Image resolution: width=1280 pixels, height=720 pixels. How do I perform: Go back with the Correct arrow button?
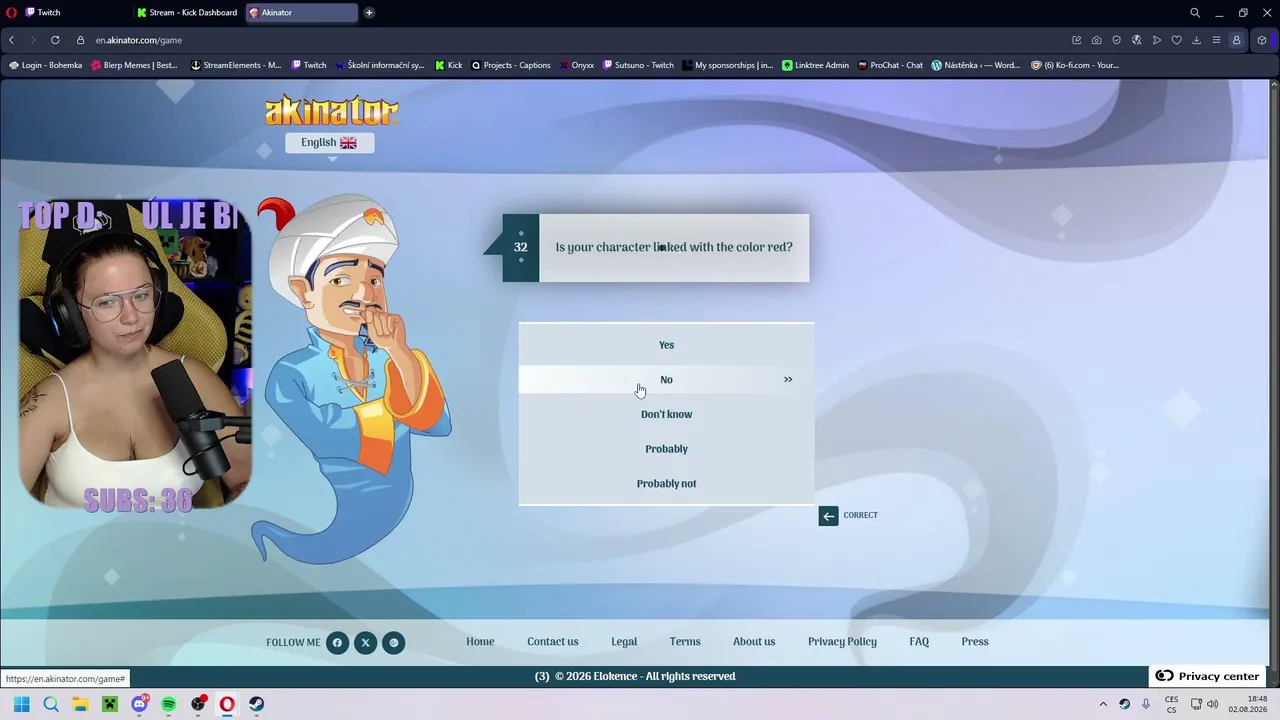pyautogui.click(x=828, y=516)
